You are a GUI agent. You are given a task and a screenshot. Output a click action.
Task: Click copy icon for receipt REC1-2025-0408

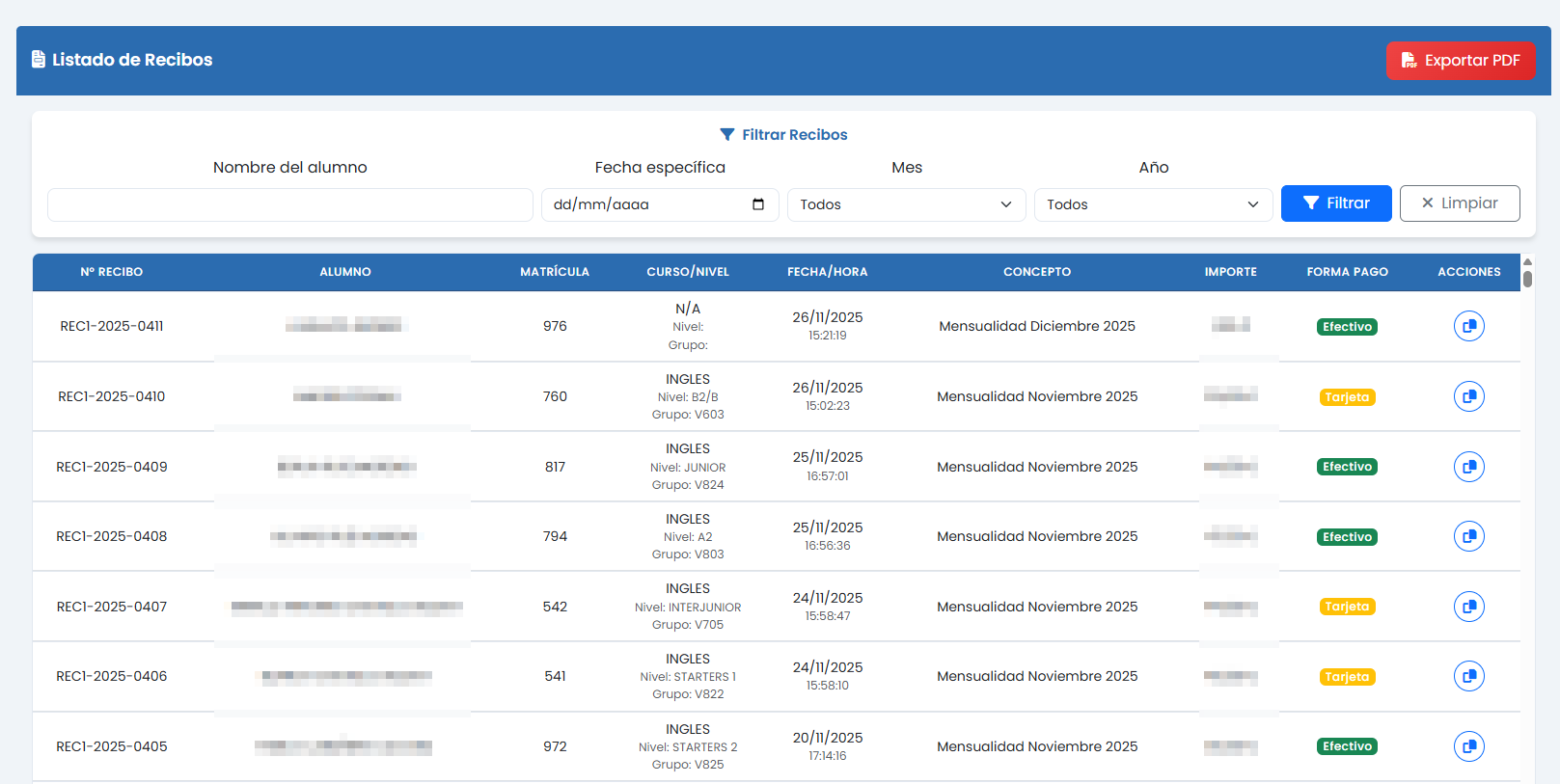[x=1468, y=536]
